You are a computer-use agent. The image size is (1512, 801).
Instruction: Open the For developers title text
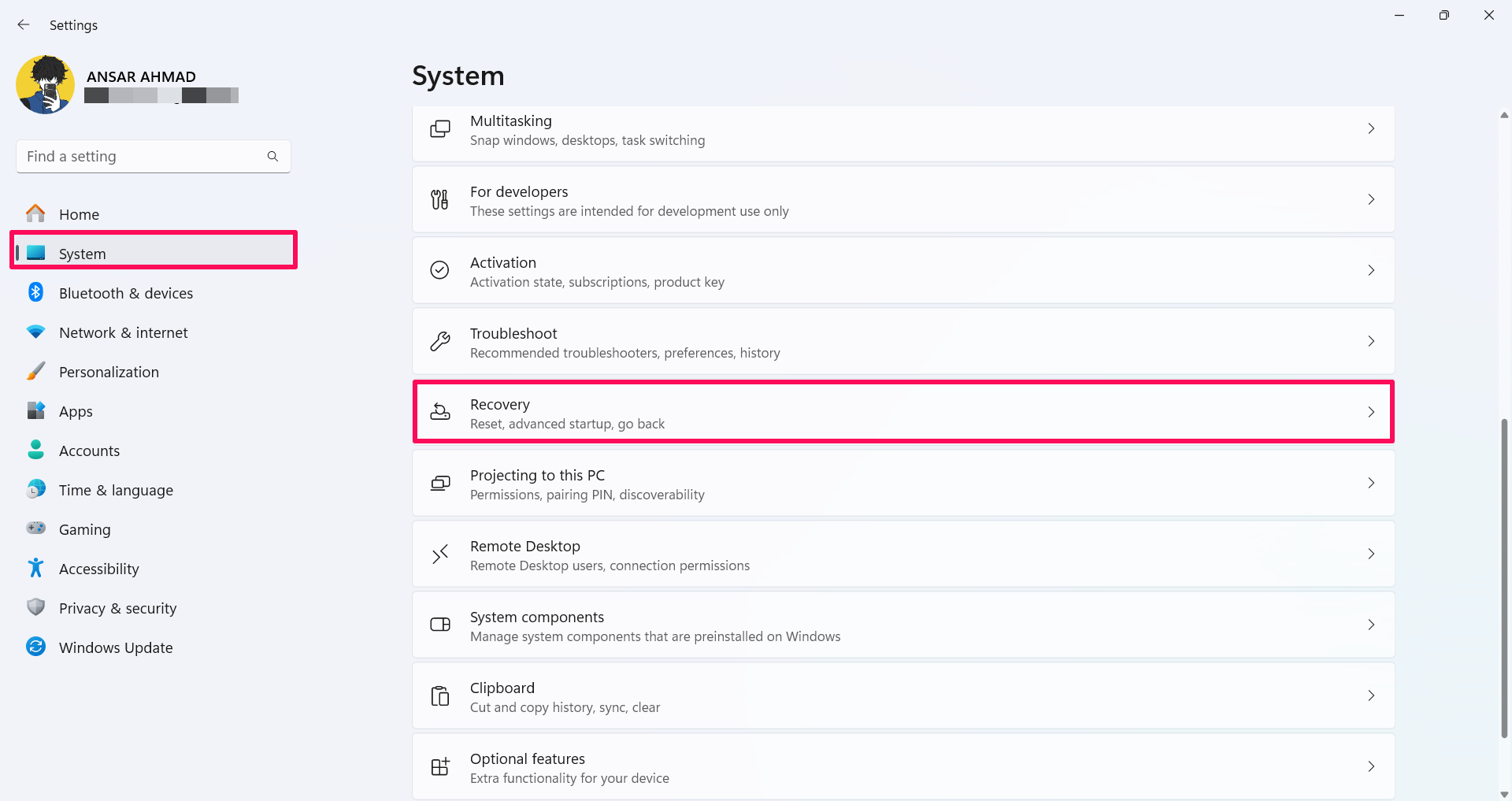pyautogui.click(x=519, y=191)
